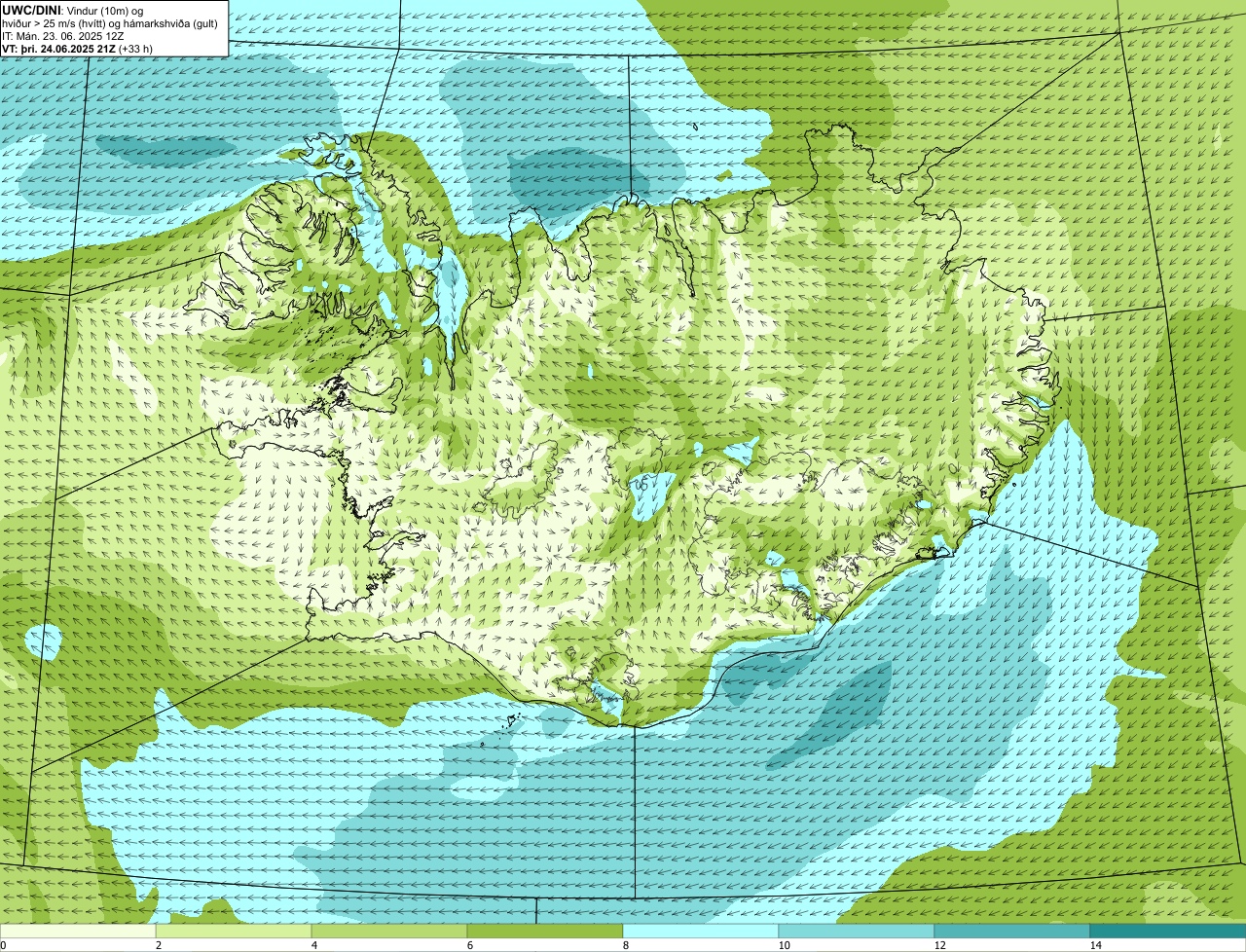This screenshot has width=1246, height=952.
Task: Click the teal 12–14 m/s legend swatch
Action: click(x=1012, y=931)
